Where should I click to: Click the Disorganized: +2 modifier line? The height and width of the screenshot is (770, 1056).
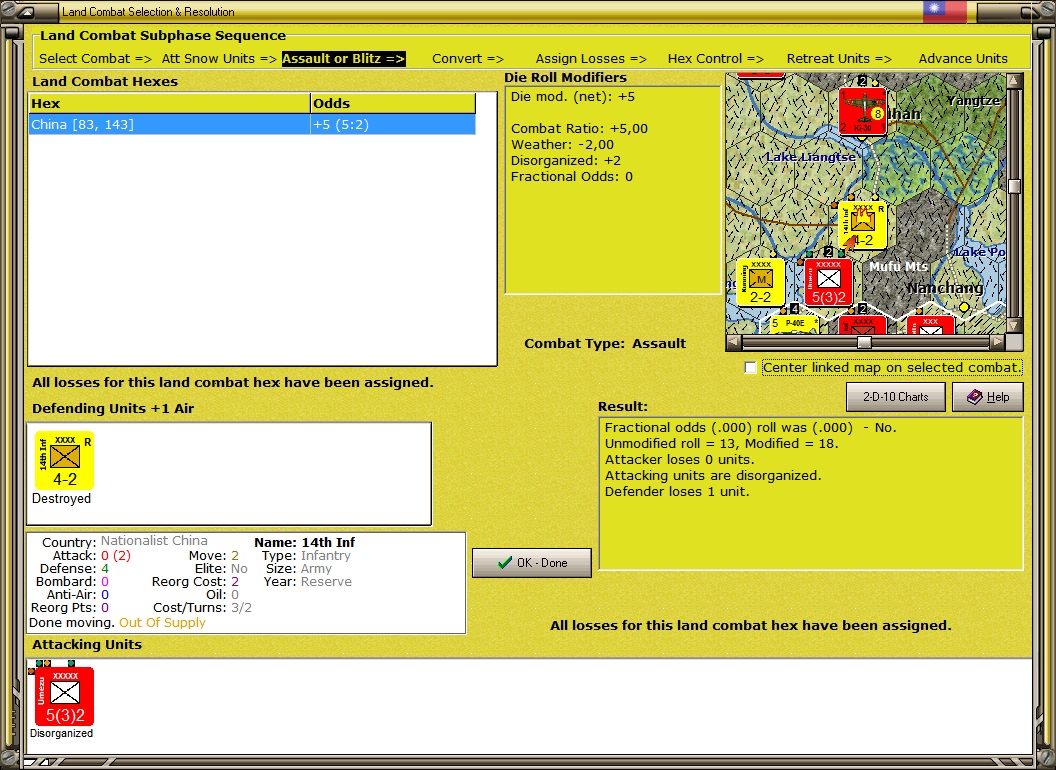566,160
